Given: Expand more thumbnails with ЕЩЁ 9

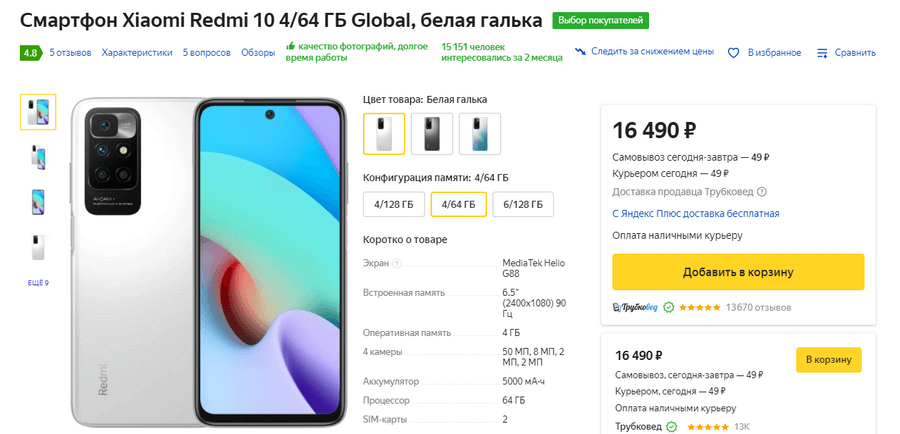Looking at the screenshot, I should tap(38, 283).
